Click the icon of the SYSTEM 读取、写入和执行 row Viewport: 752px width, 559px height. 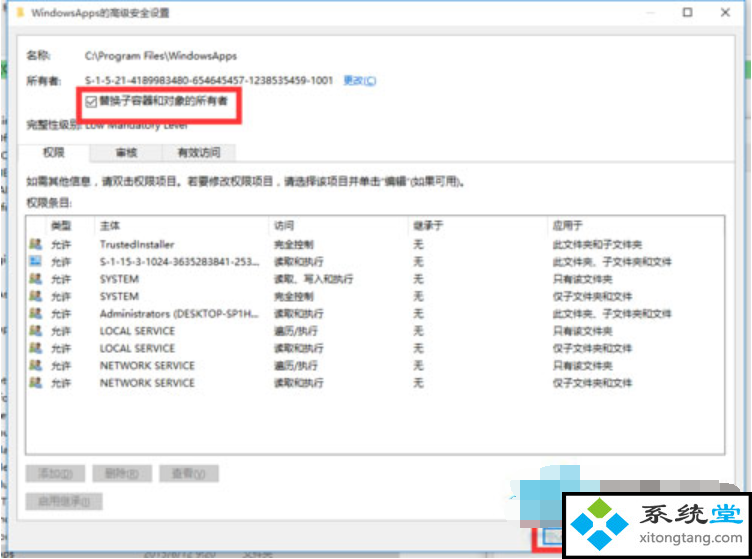coord(36,279)
